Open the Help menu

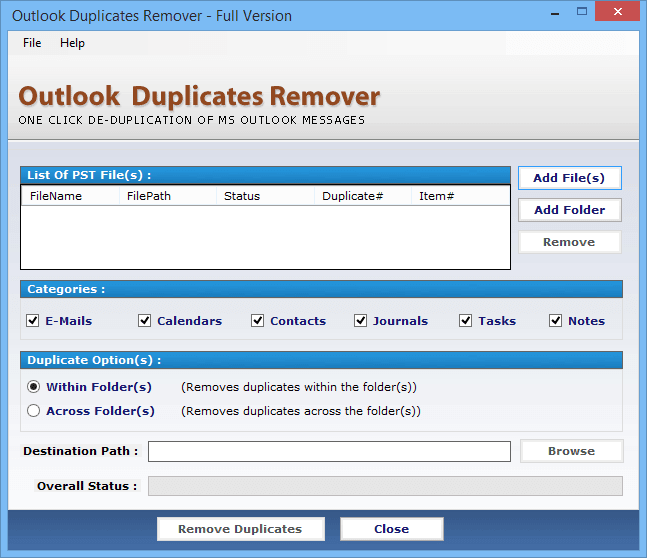(72, 43)
